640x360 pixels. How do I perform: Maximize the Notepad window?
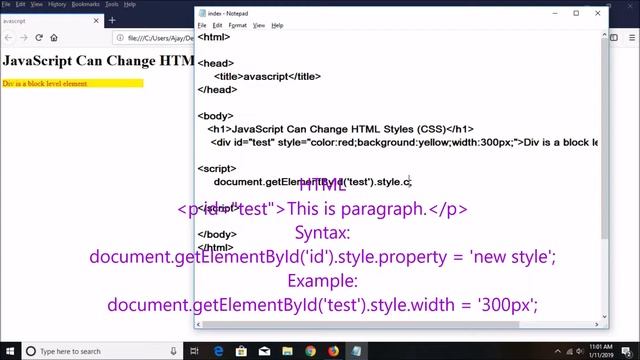[576, 13]
